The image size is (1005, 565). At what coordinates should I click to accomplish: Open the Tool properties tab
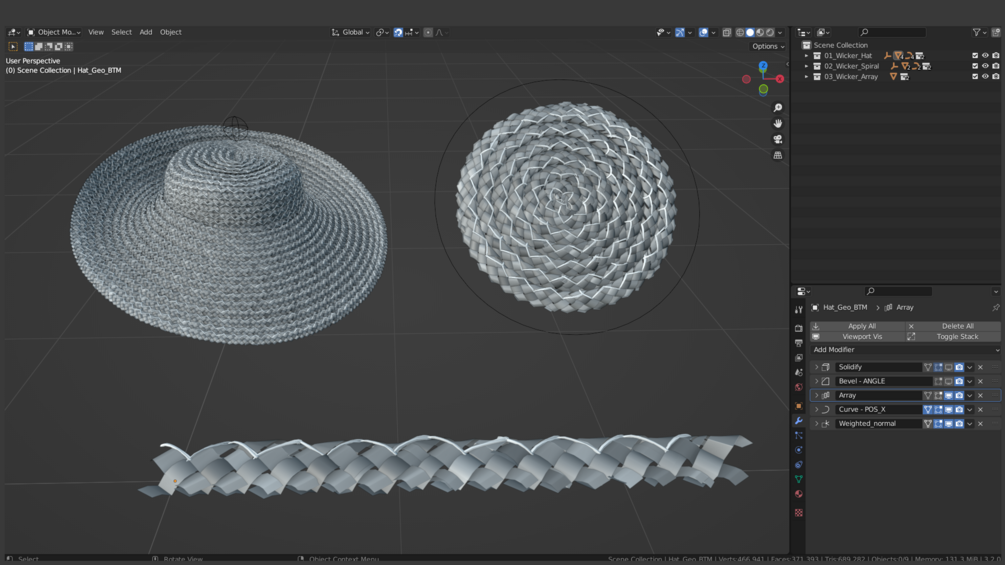(x=799, y=309)
